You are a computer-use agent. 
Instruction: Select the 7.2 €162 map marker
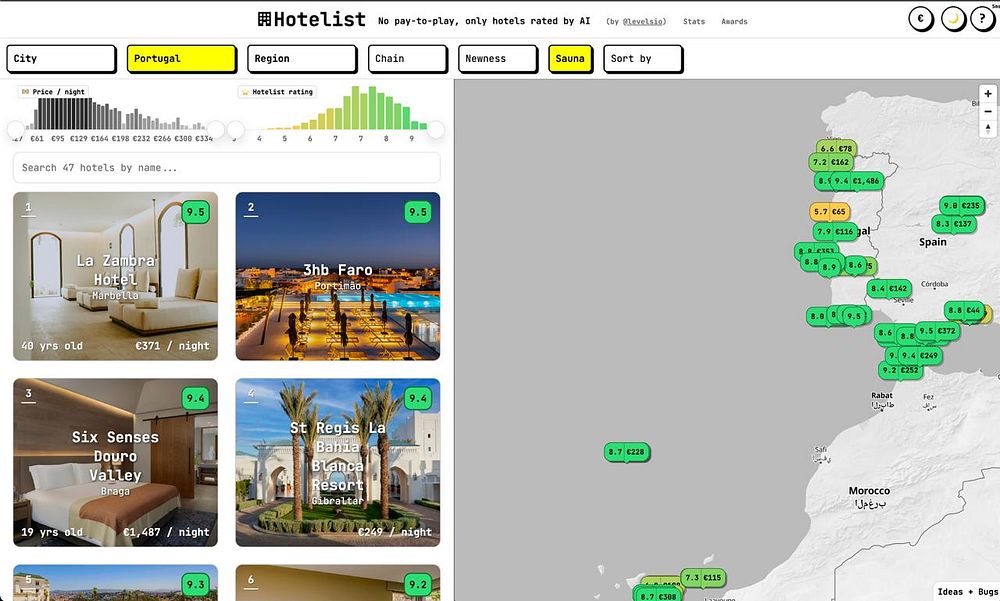(832, 162)
